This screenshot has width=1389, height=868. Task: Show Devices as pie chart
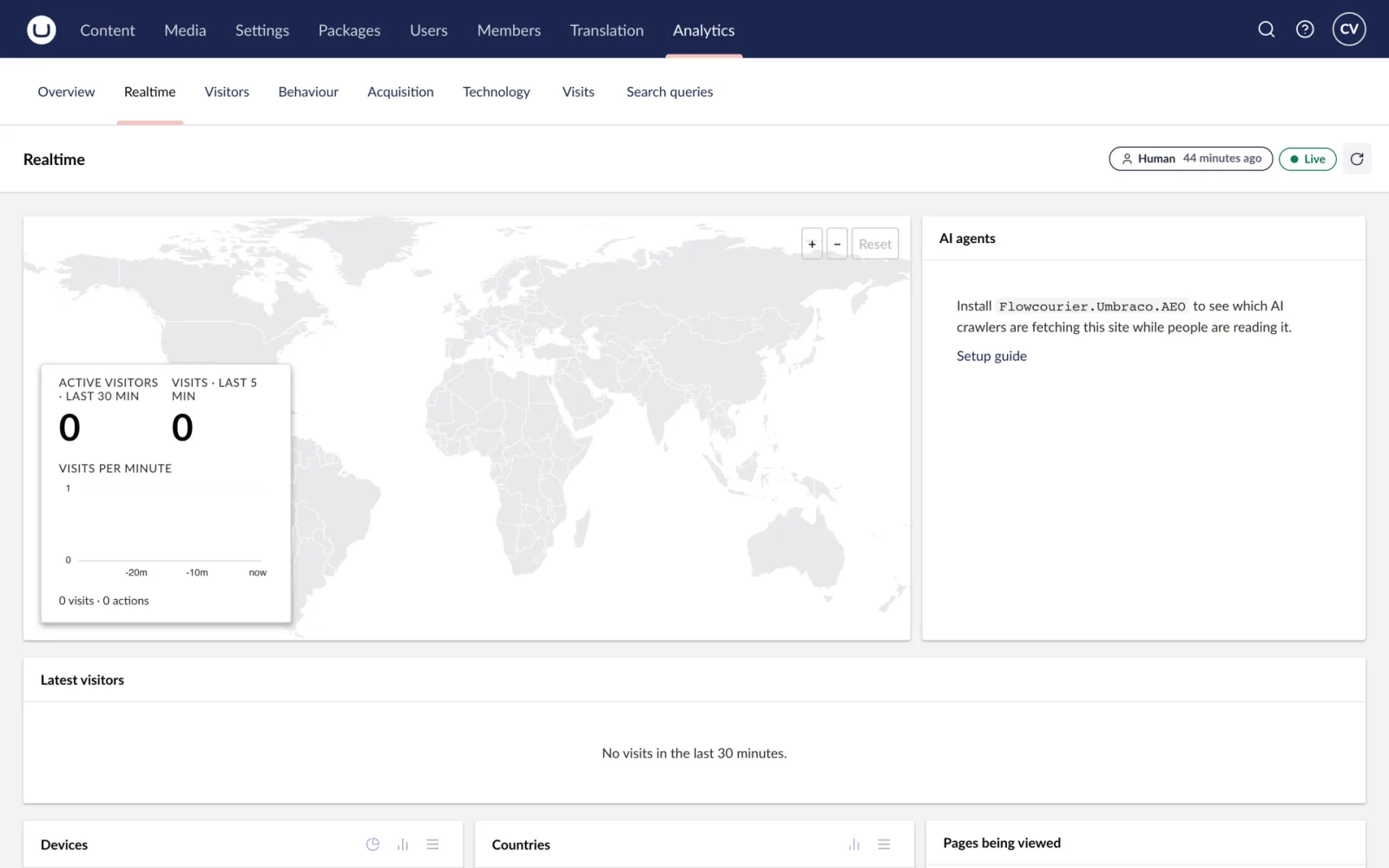click(x=373, y=845)
